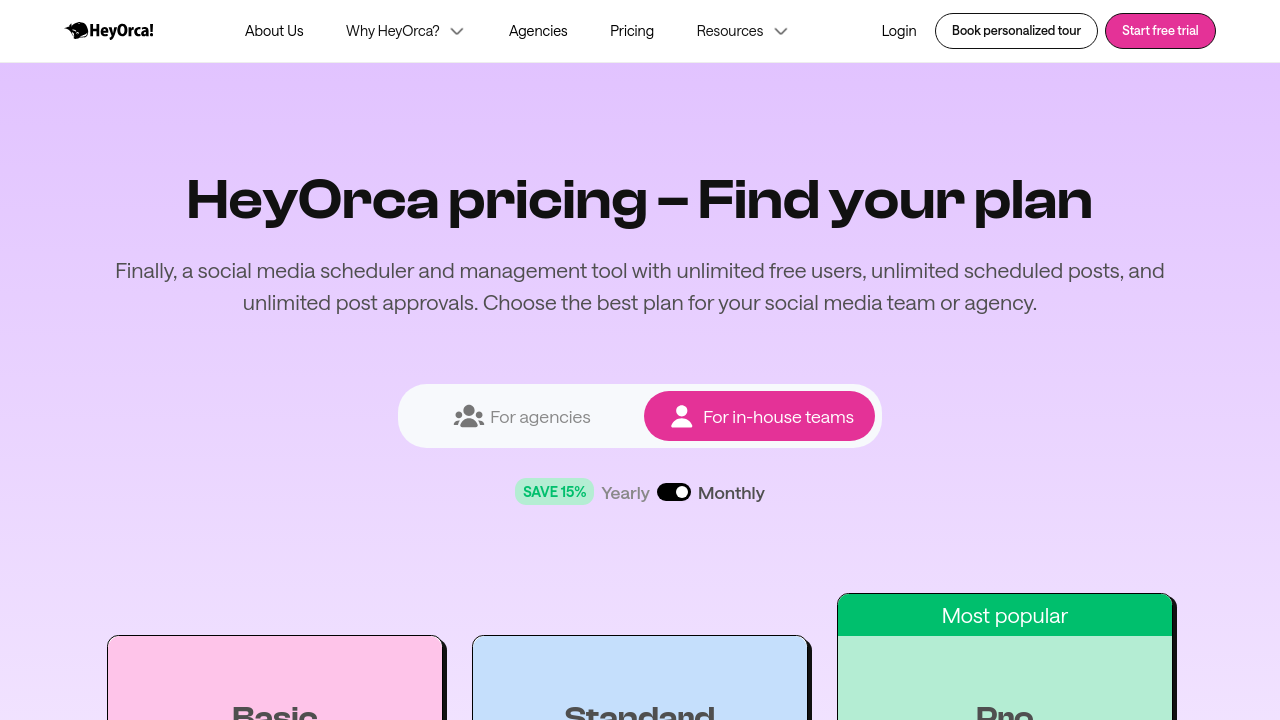Image resolution: width=1280 pixels, height=720 pixels.
Task: Click the agencies group icon
Action: tap(468, 417)
